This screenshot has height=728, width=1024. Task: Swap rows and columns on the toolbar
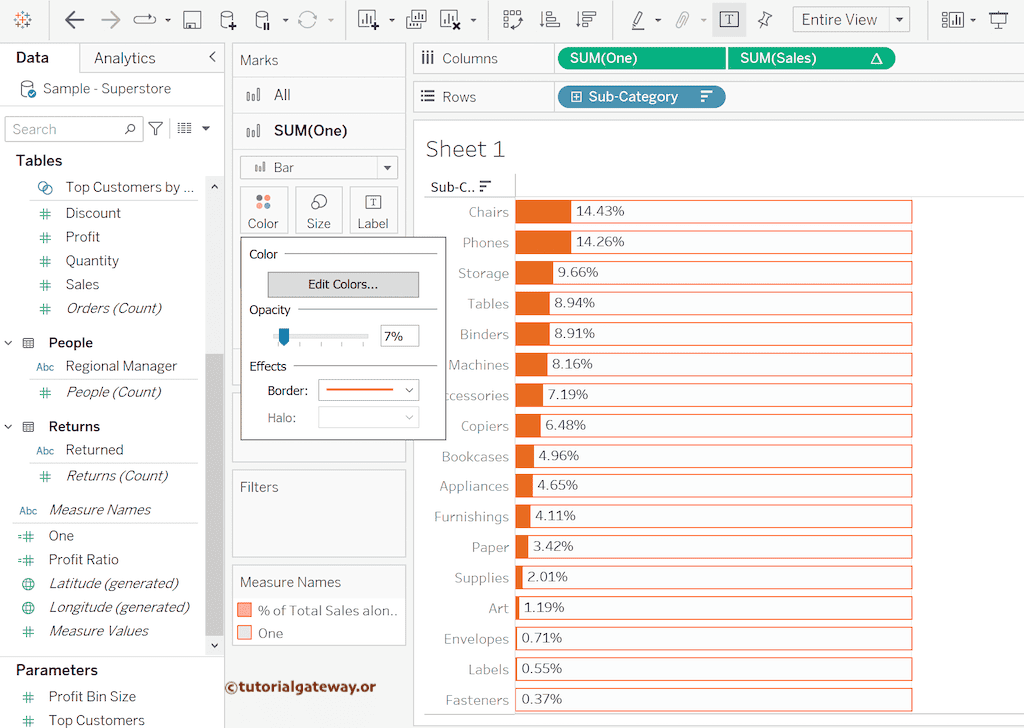(x=513, y=20)
